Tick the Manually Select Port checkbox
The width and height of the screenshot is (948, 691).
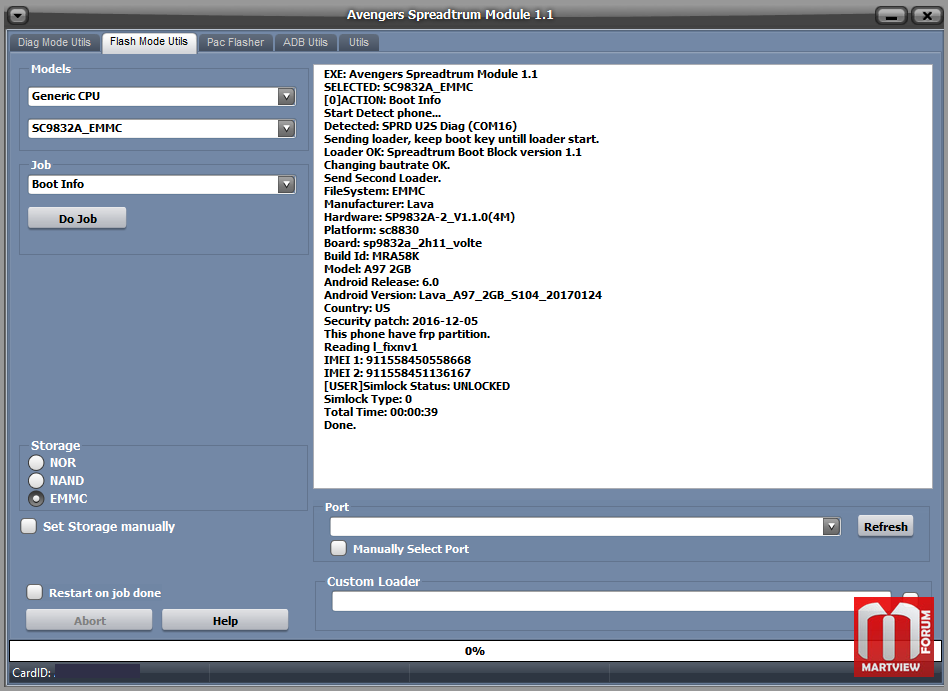[339, 548]
